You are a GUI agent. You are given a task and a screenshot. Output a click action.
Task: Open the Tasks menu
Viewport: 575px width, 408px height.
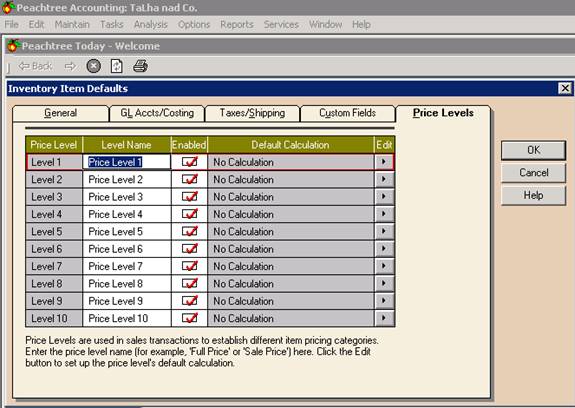[x=111, y=25]
